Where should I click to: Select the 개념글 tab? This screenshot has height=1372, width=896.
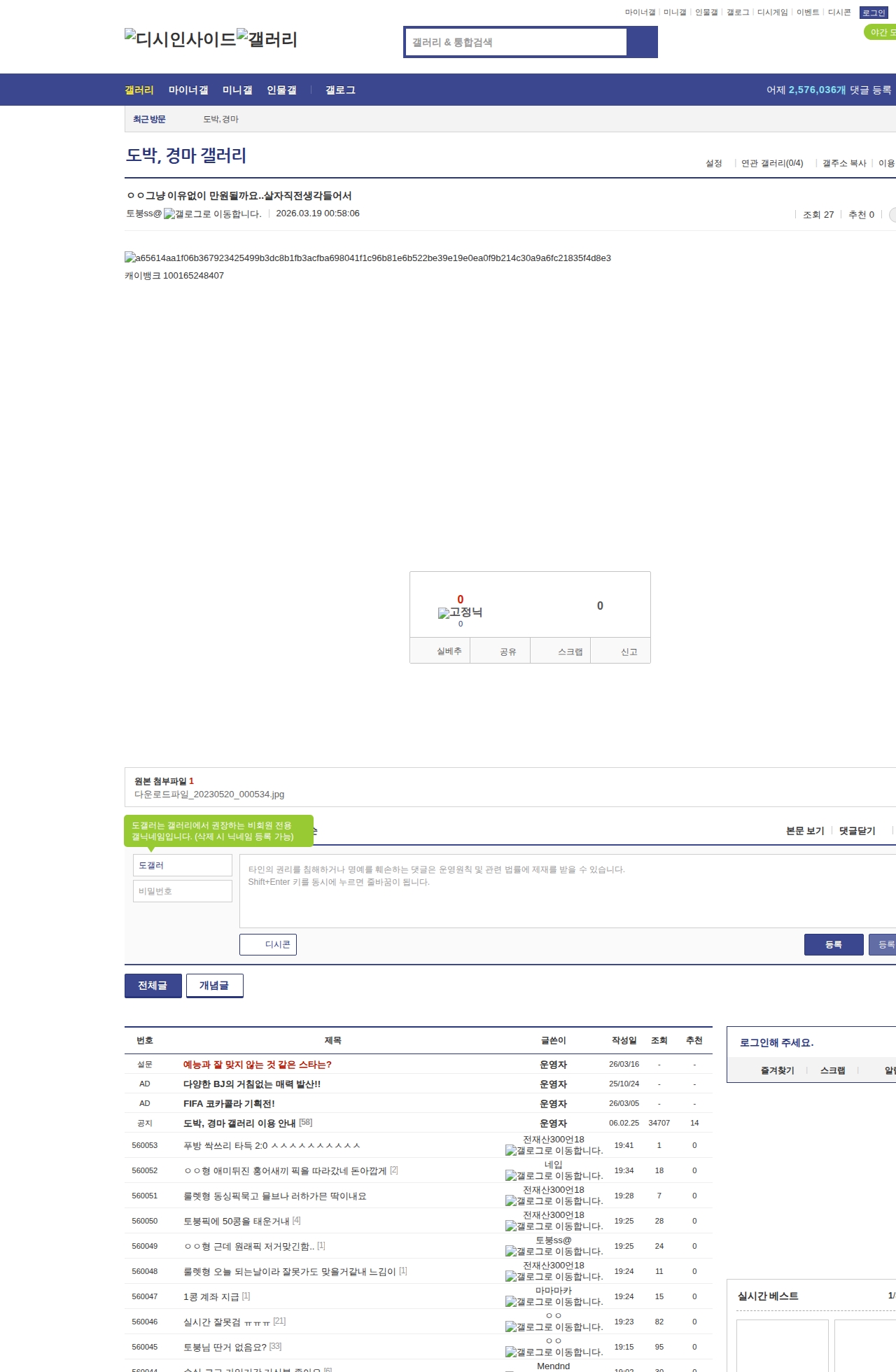pos(215,986)
